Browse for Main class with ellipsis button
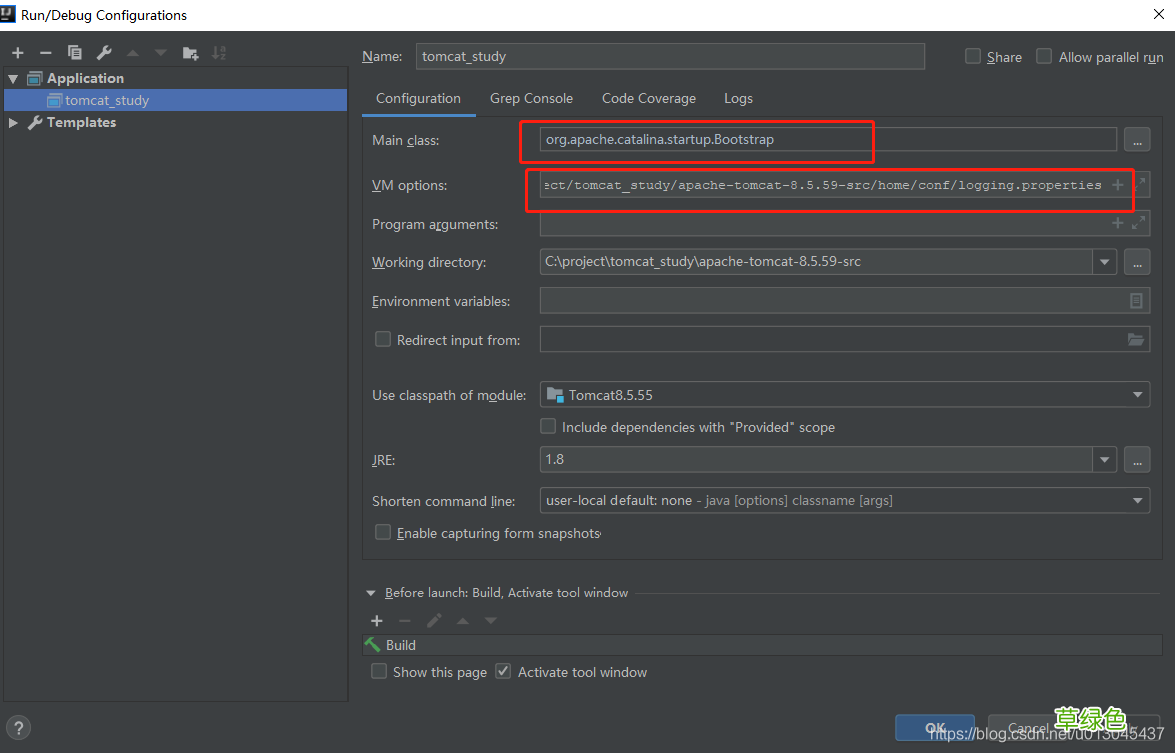The width and height of the screenshot is (1175, 753). click(x=1137, y=140)
